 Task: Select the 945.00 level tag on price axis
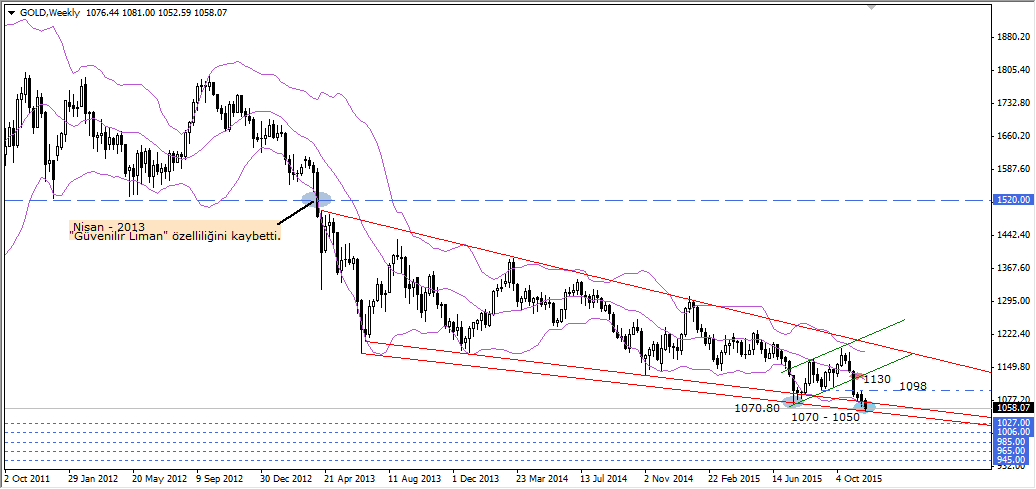pyautogui.click(x=1013, y=460)
